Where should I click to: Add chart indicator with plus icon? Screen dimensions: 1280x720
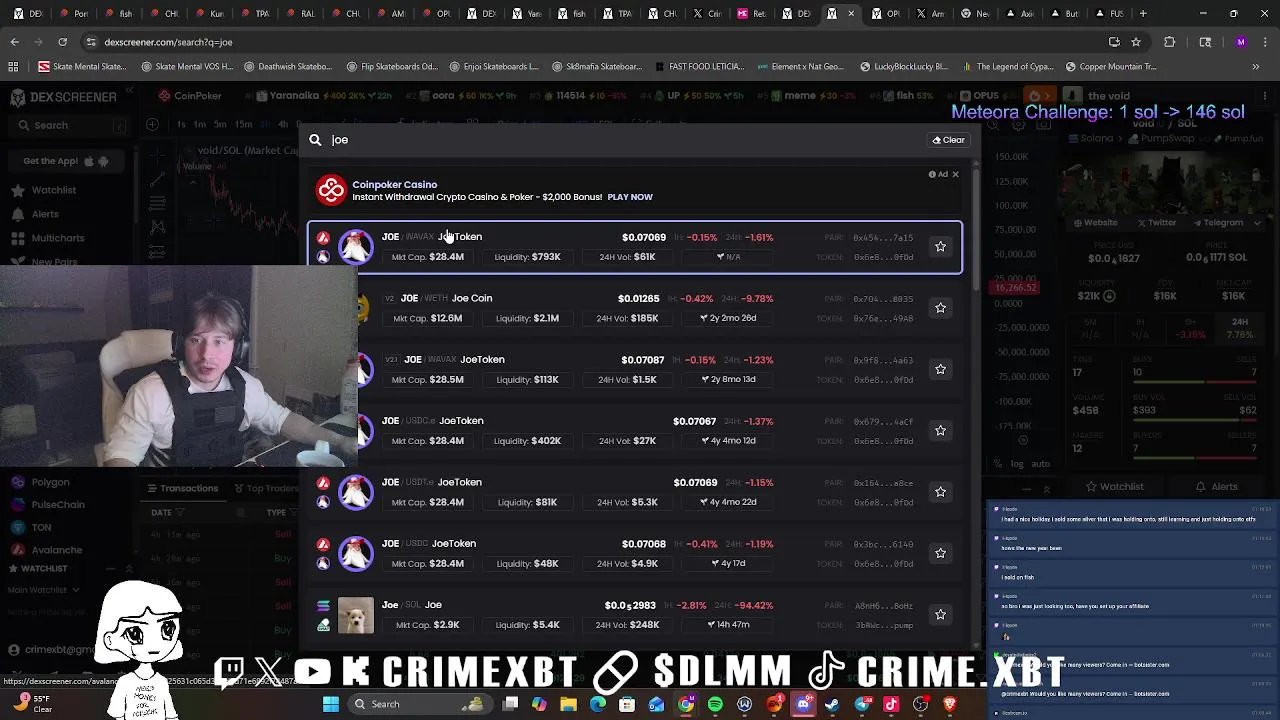[x=152, y=125]
